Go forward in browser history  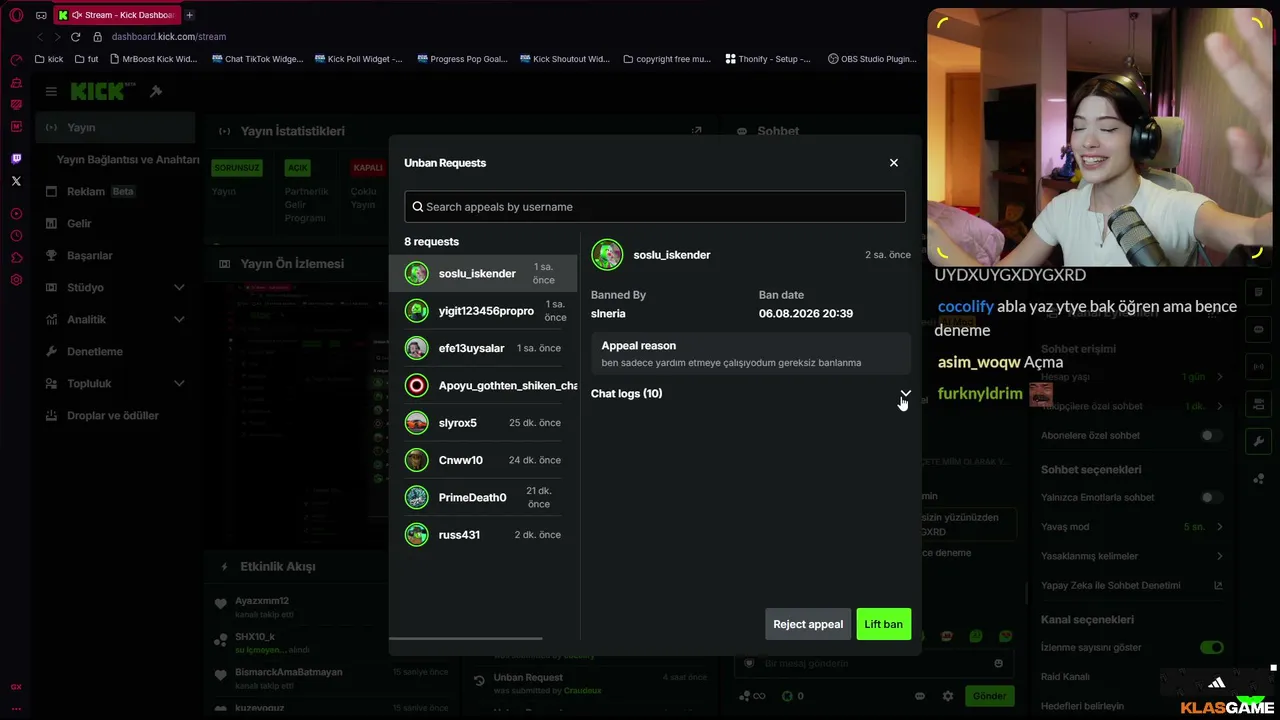(x=57, y=37)
